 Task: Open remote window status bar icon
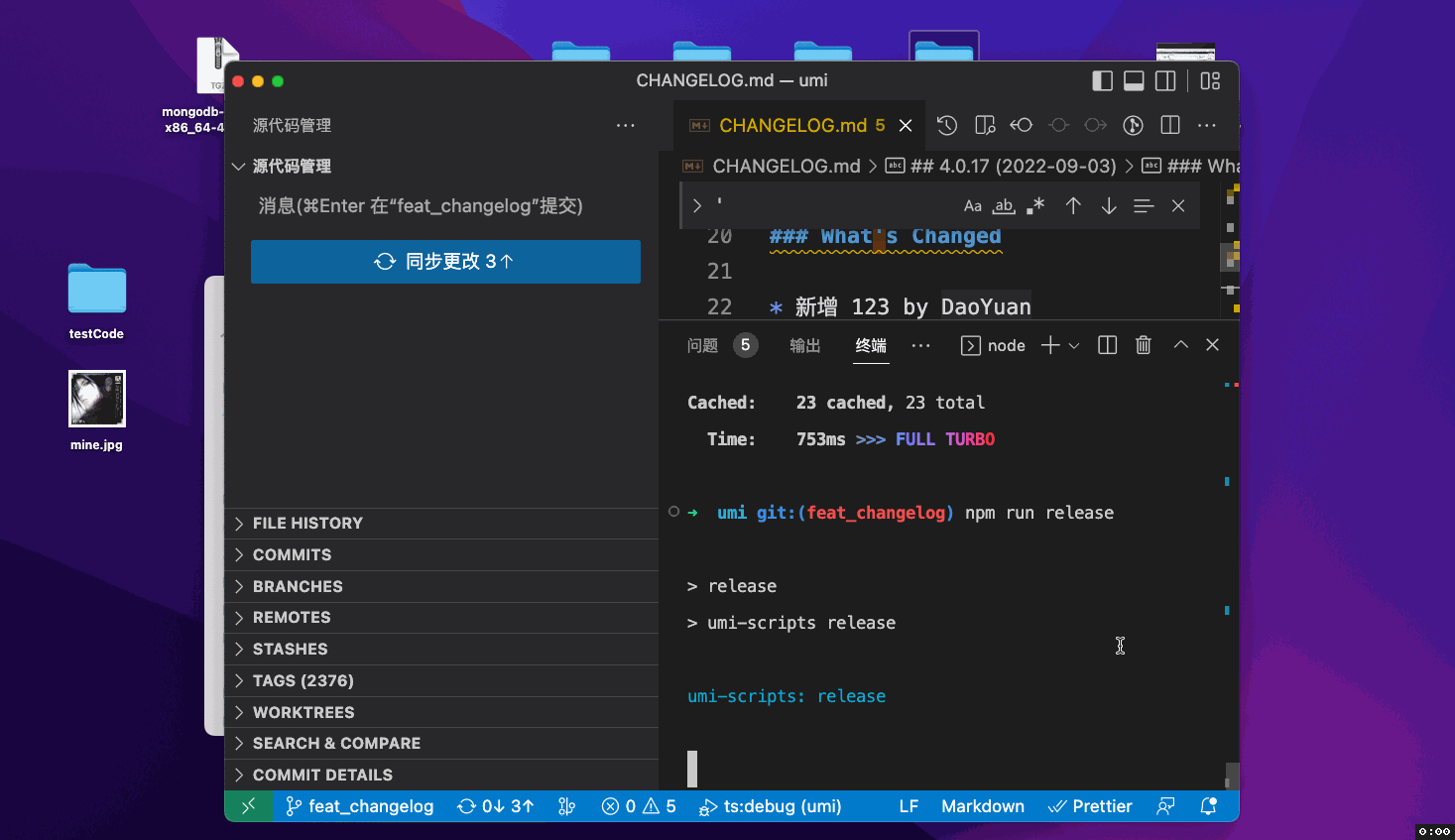pyautogui.click(x=249, y=806)
